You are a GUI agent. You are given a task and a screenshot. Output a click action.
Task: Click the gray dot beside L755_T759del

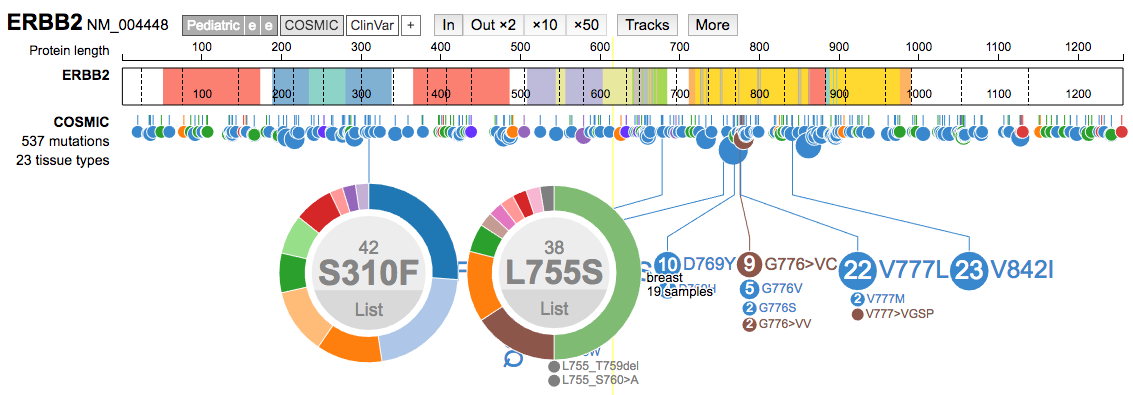[553, 366]
